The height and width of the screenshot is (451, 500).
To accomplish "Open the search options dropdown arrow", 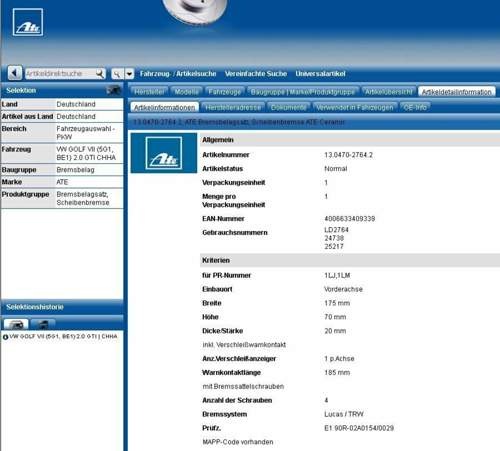I will click(x=130, y=74).
